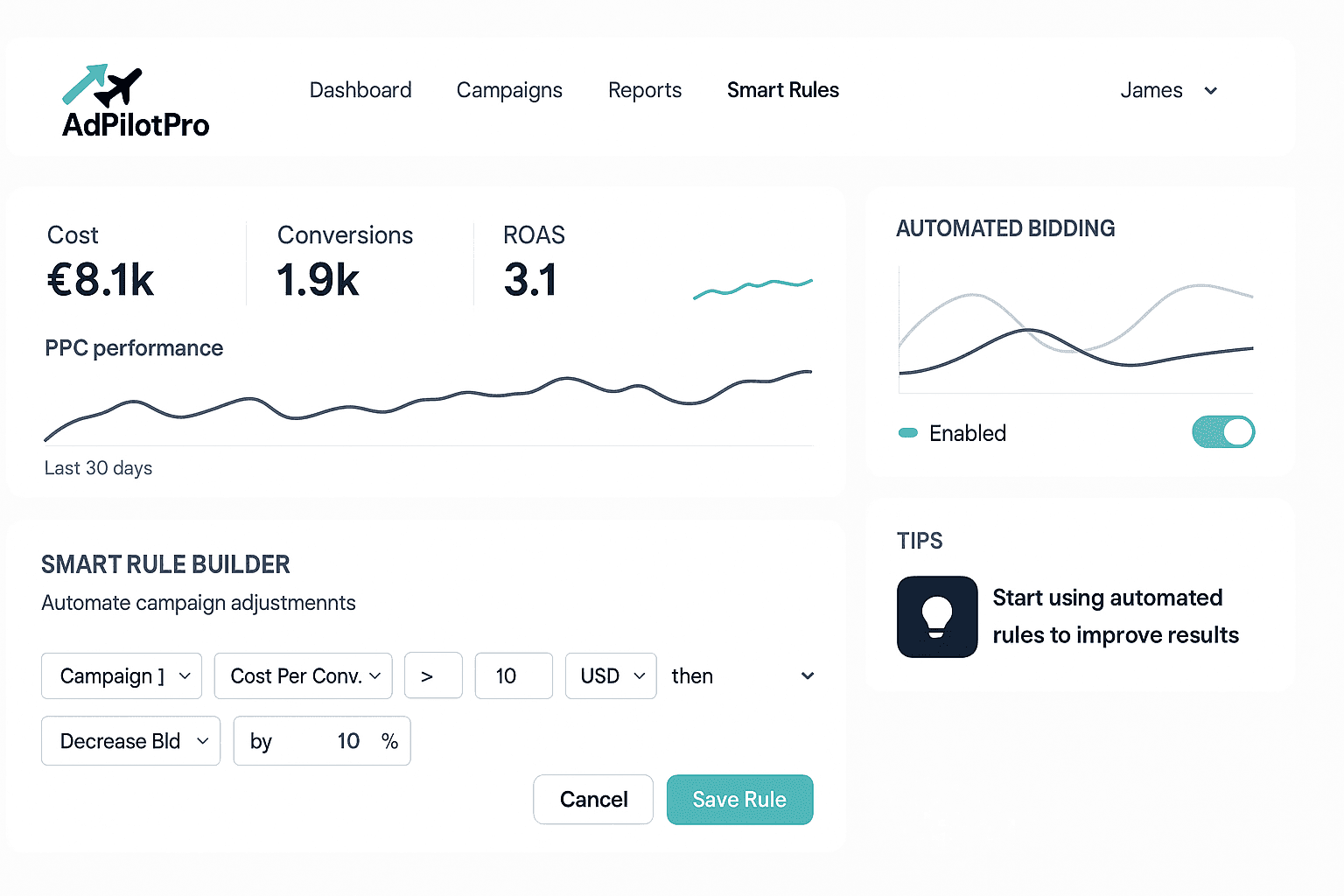Click the 'Enabled' label text
Screen dimensions: 1344x896
pos(968,433)
